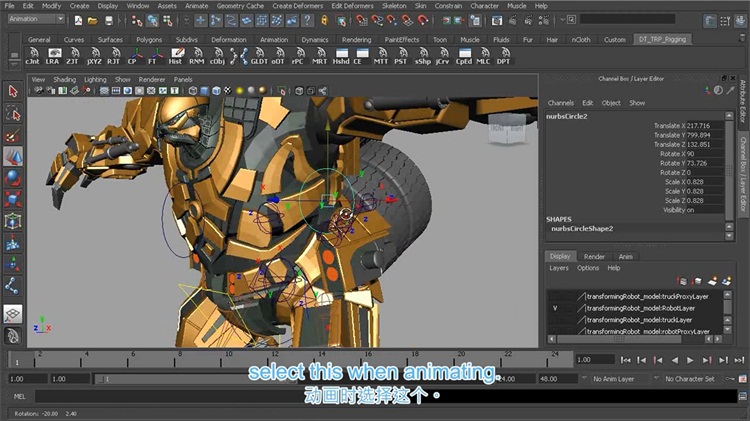
Task: Open the Constrain menu
Action: (x=448, y=6)
